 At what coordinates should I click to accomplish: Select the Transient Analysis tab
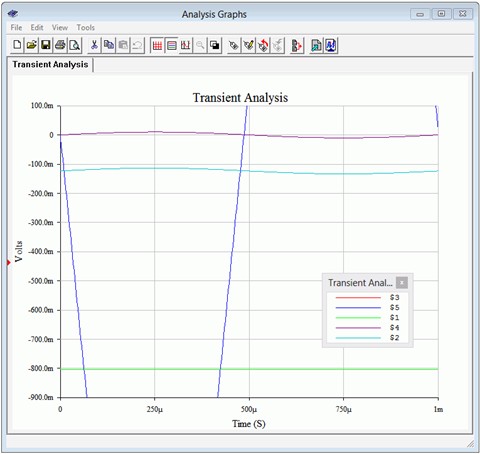tap(50, 64)
